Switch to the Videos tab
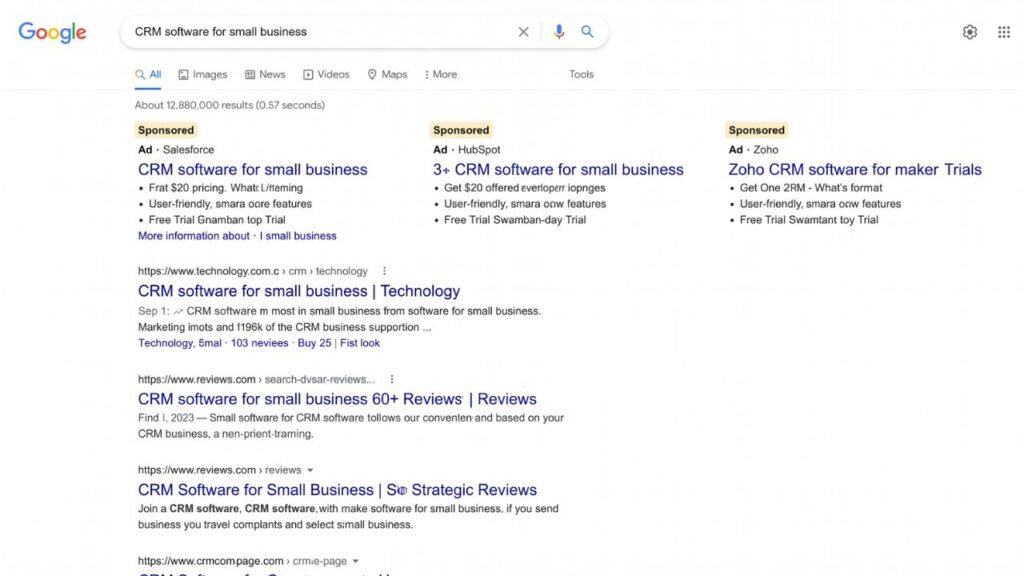 327,74
